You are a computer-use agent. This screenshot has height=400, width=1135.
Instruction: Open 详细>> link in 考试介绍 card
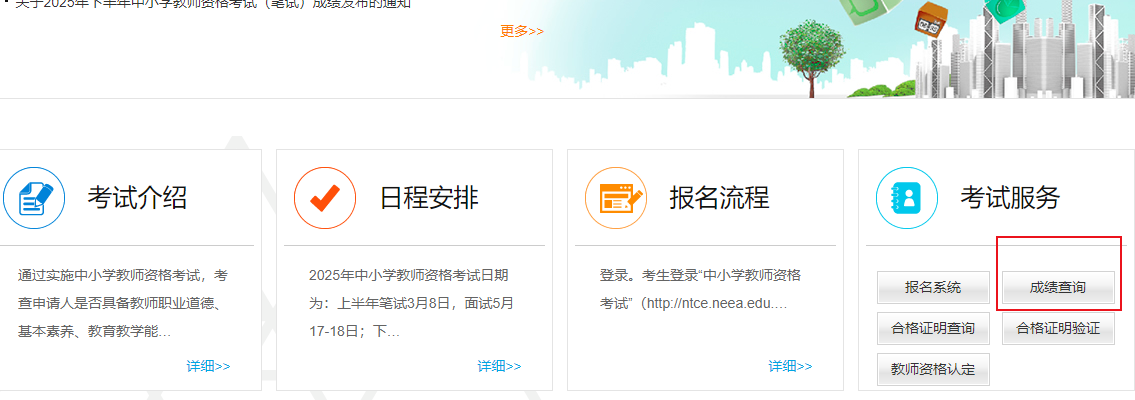(208, 366)
